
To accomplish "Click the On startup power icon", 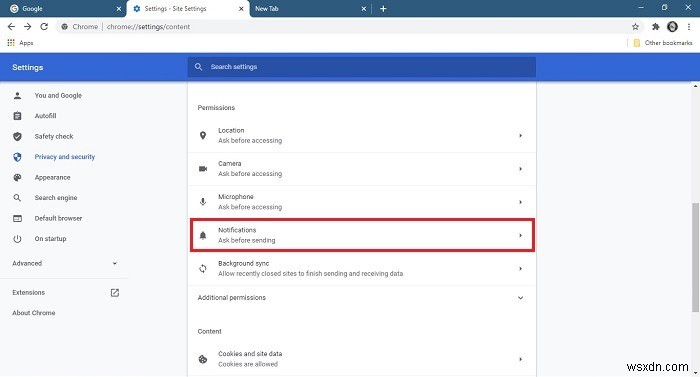I will pos(17,239).
